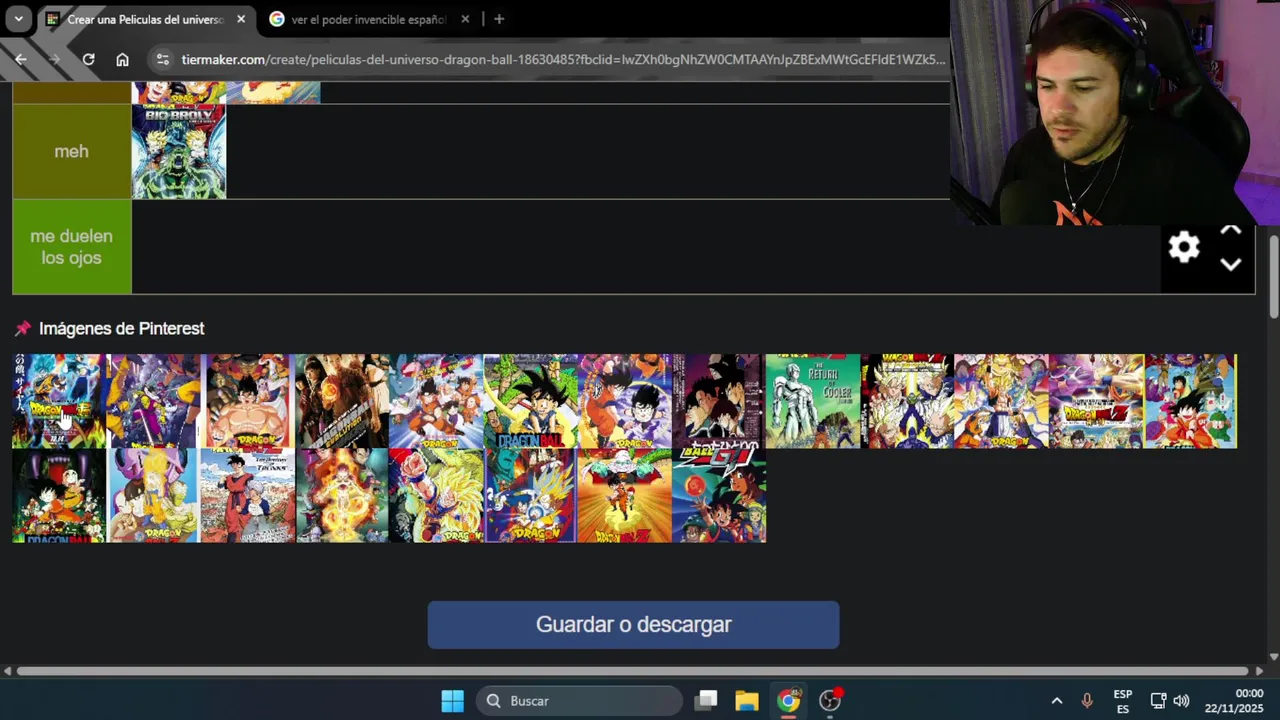1280x720 pixels.
Task: Expand the tab search dropdown
Action: click(x=18, y=19)
